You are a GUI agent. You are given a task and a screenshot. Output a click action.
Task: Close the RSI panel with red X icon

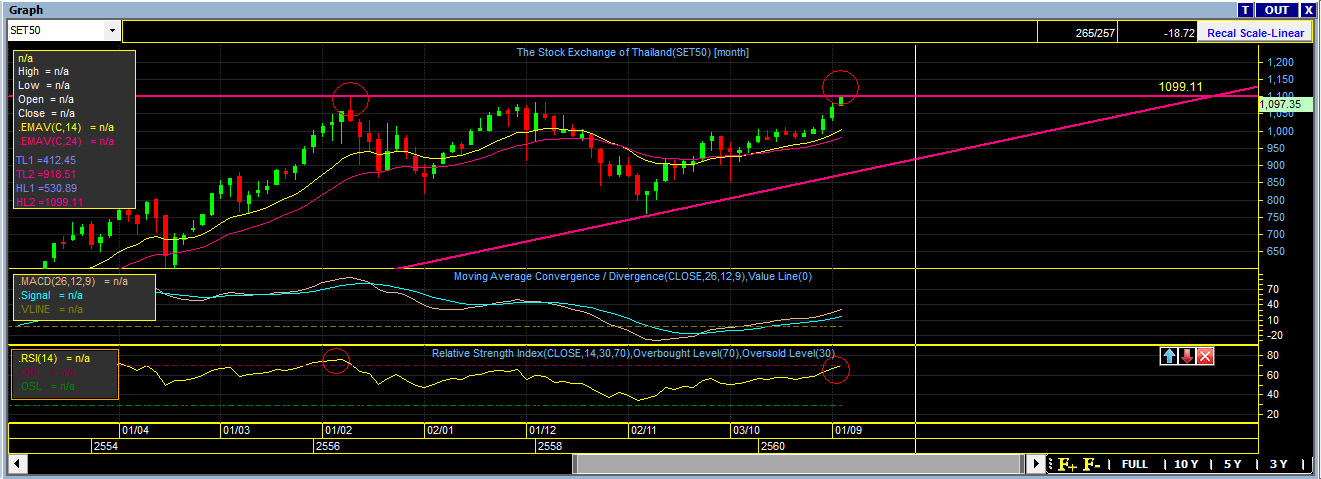pyautogui.click(x=1205, y=356)
